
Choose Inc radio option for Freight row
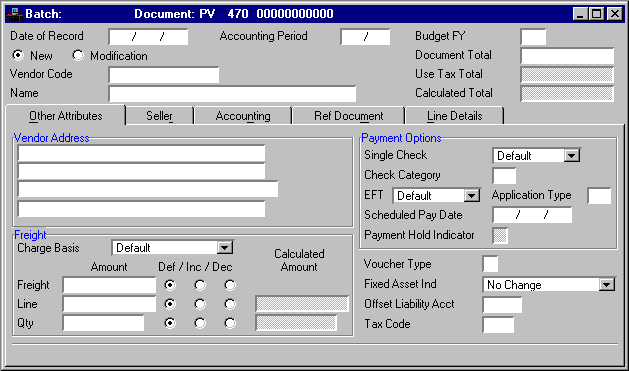(200, 285)
